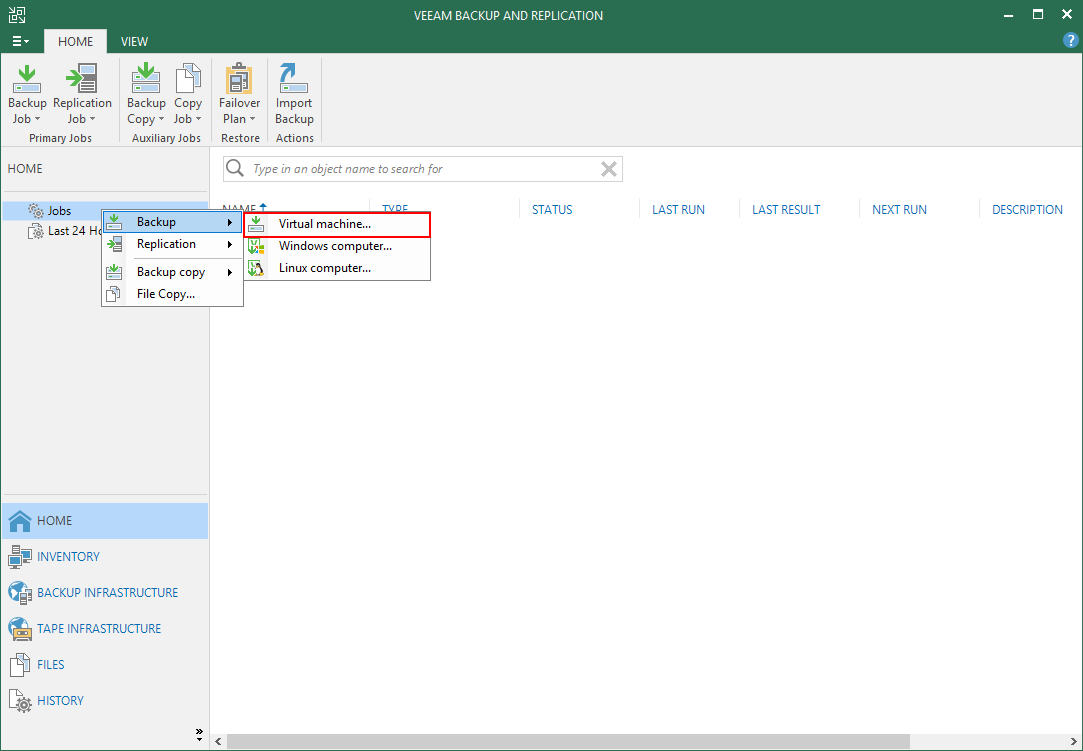Click the Backup Job ribbon icon
Viewport: 1083px width, 751px height.
27,78
